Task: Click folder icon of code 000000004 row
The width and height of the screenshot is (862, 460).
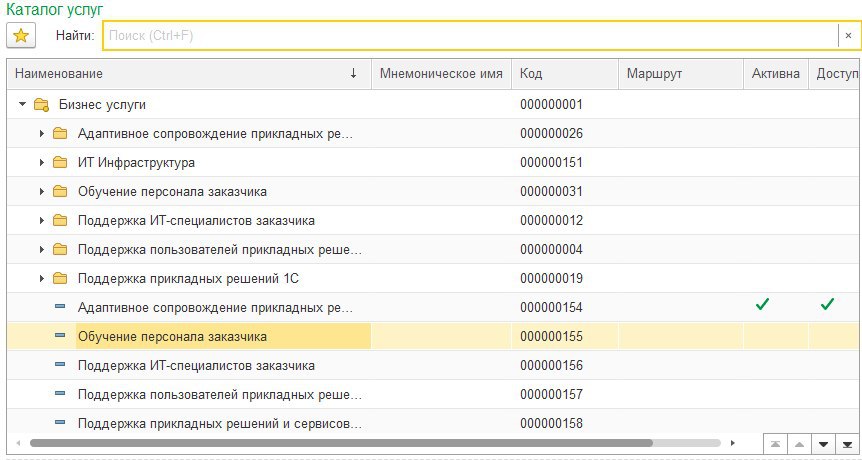Action: 60,250
